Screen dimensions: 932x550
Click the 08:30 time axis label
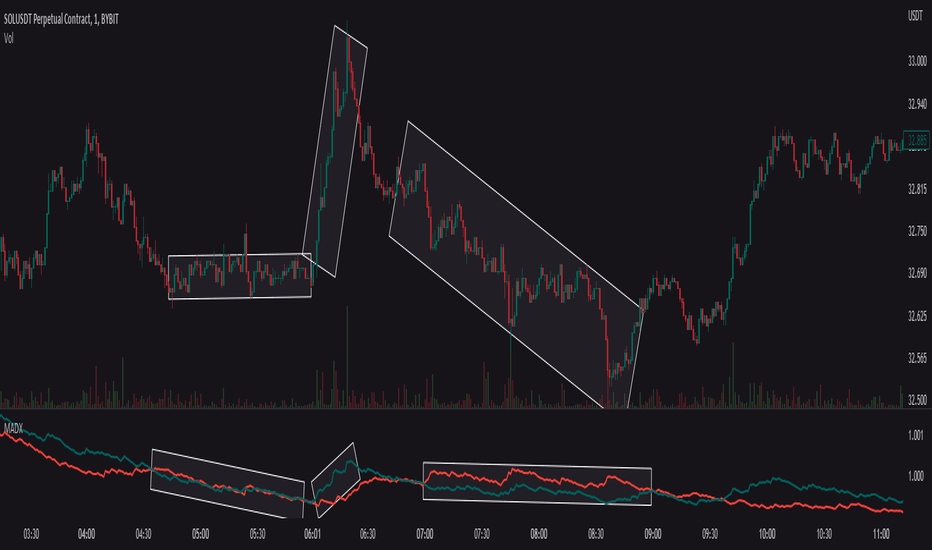(x=596, y=534)
